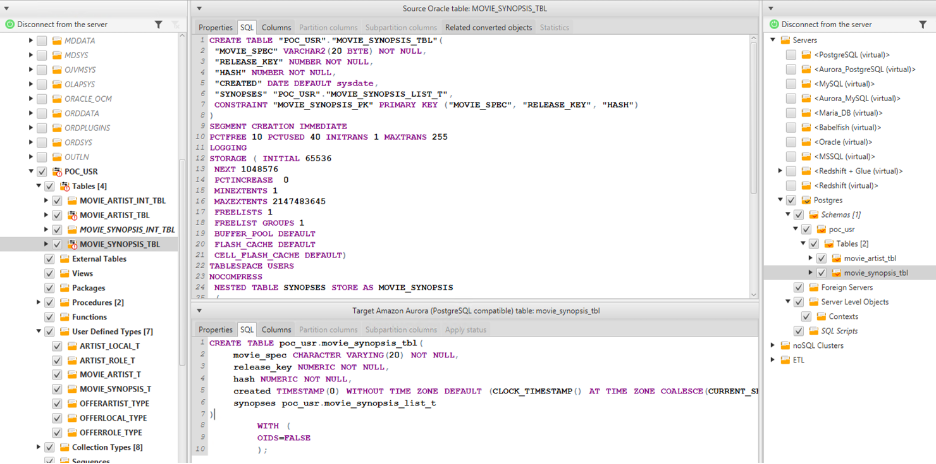Open Properties tab in source table panel

pyautogui.click(x=215, y=27)
